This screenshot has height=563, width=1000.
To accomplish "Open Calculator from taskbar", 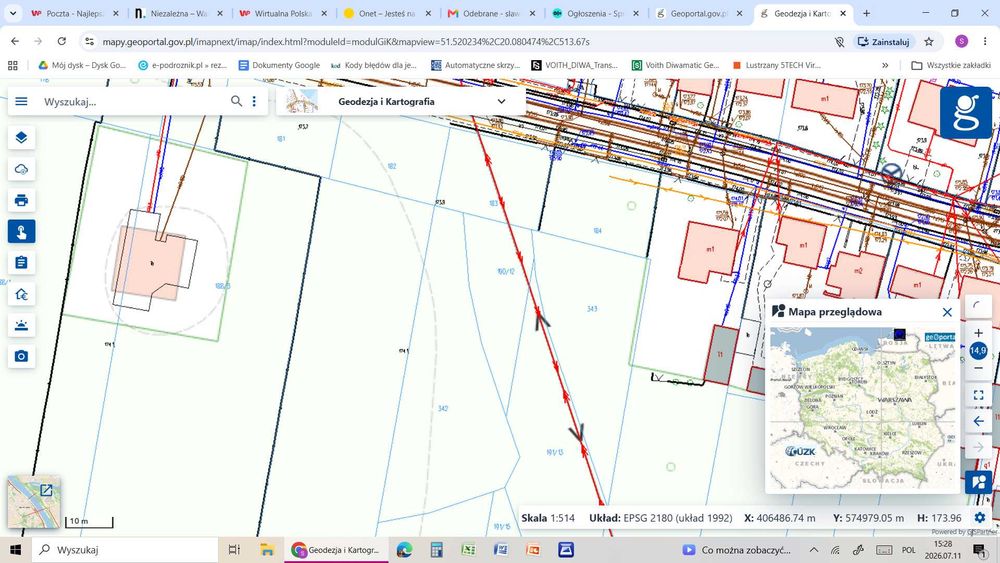I will click(436, 550).
